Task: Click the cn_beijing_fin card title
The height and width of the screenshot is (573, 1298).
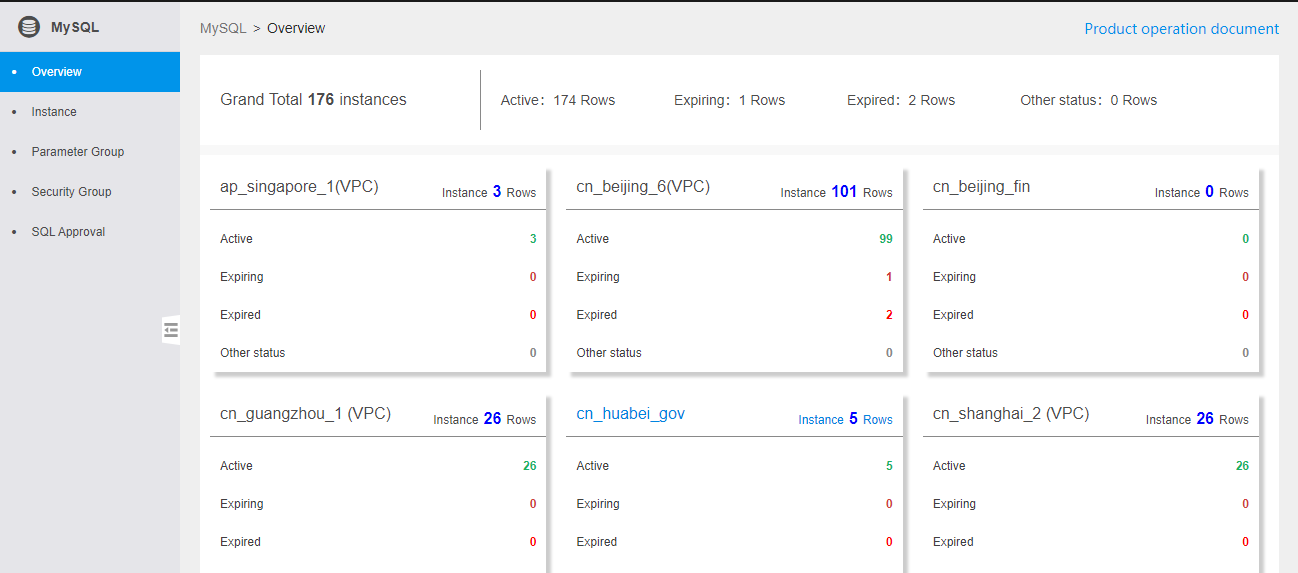Action: click(981, 186)
